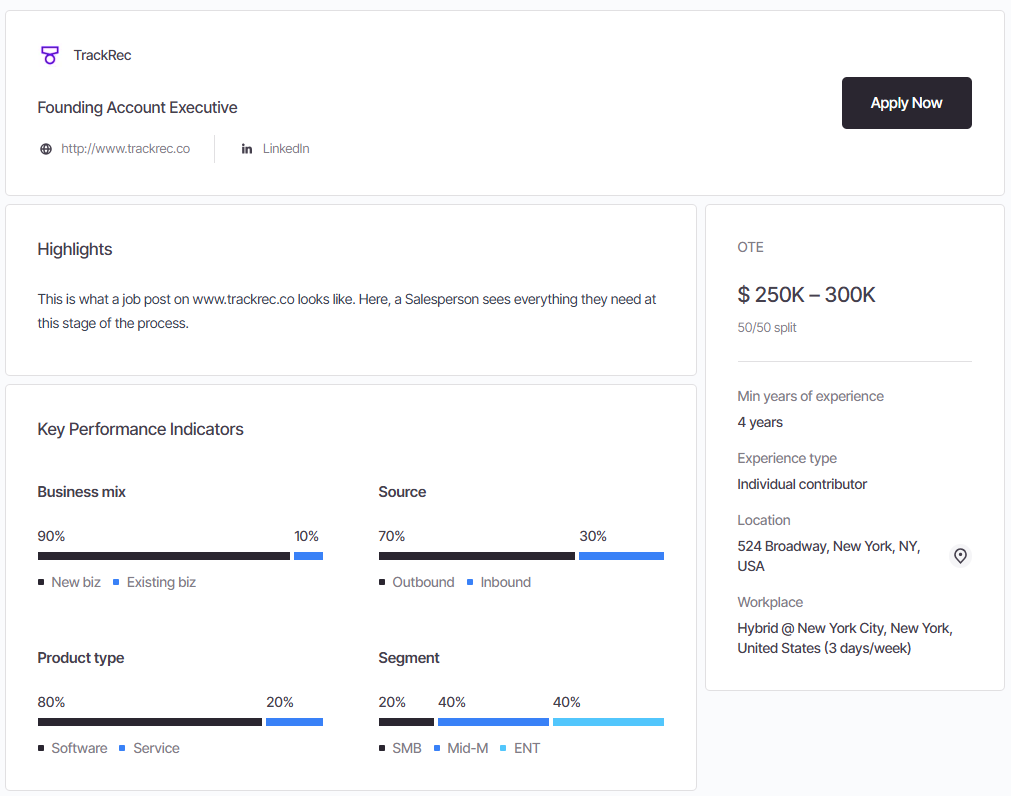Click the TrackRec company name
This screenshot has width=1011, height=796.
coord(102,55)
